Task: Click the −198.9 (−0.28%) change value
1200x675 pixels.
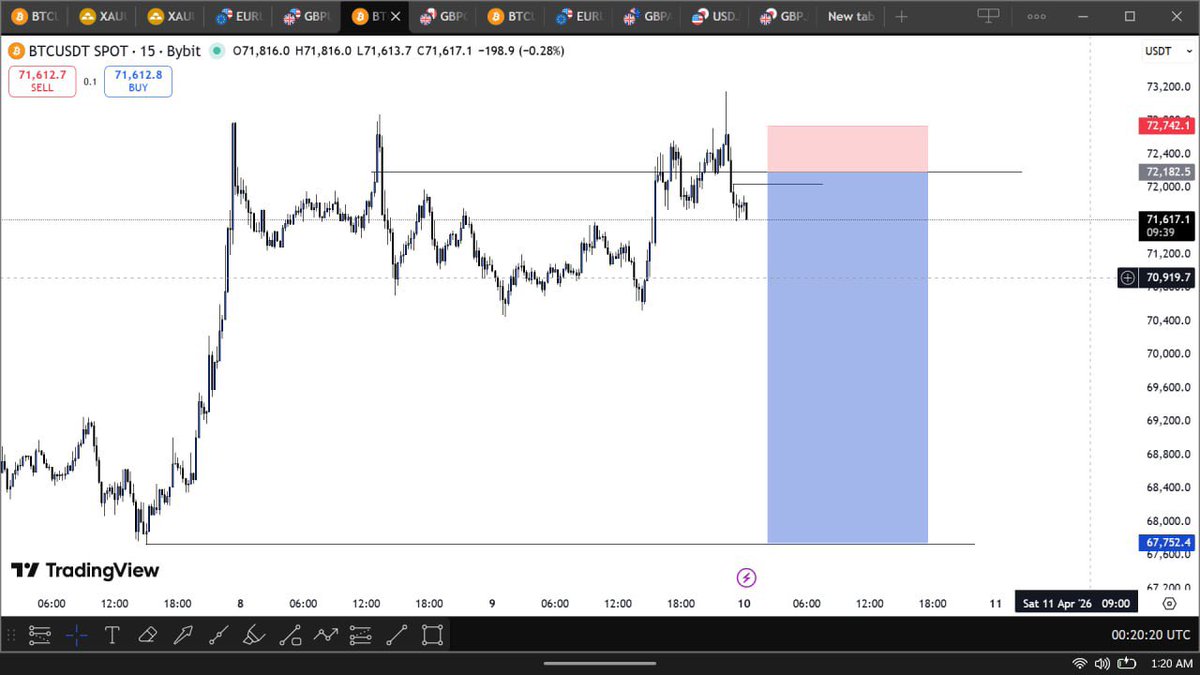Action: [520, 51]
